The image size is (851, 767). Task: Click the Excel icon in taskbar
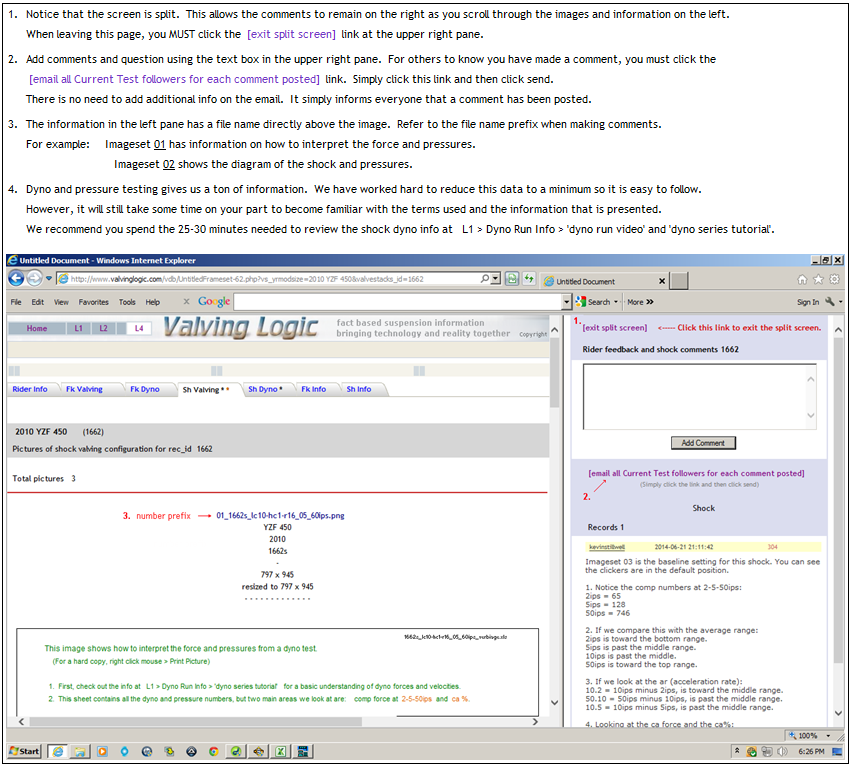[x=282, y=751]
